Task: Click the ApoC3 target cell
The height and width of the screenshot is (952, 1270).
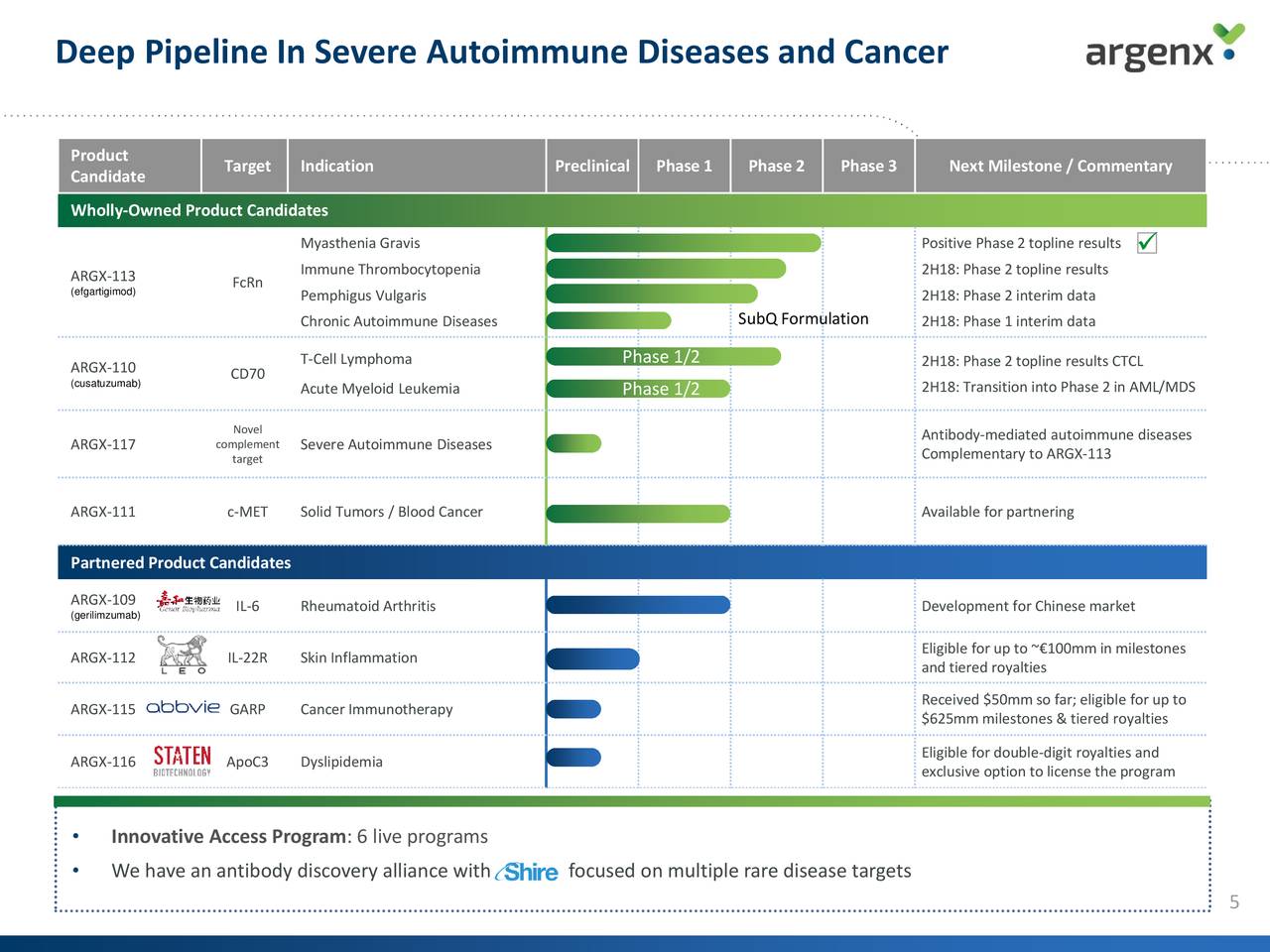Action: [247, 762]
